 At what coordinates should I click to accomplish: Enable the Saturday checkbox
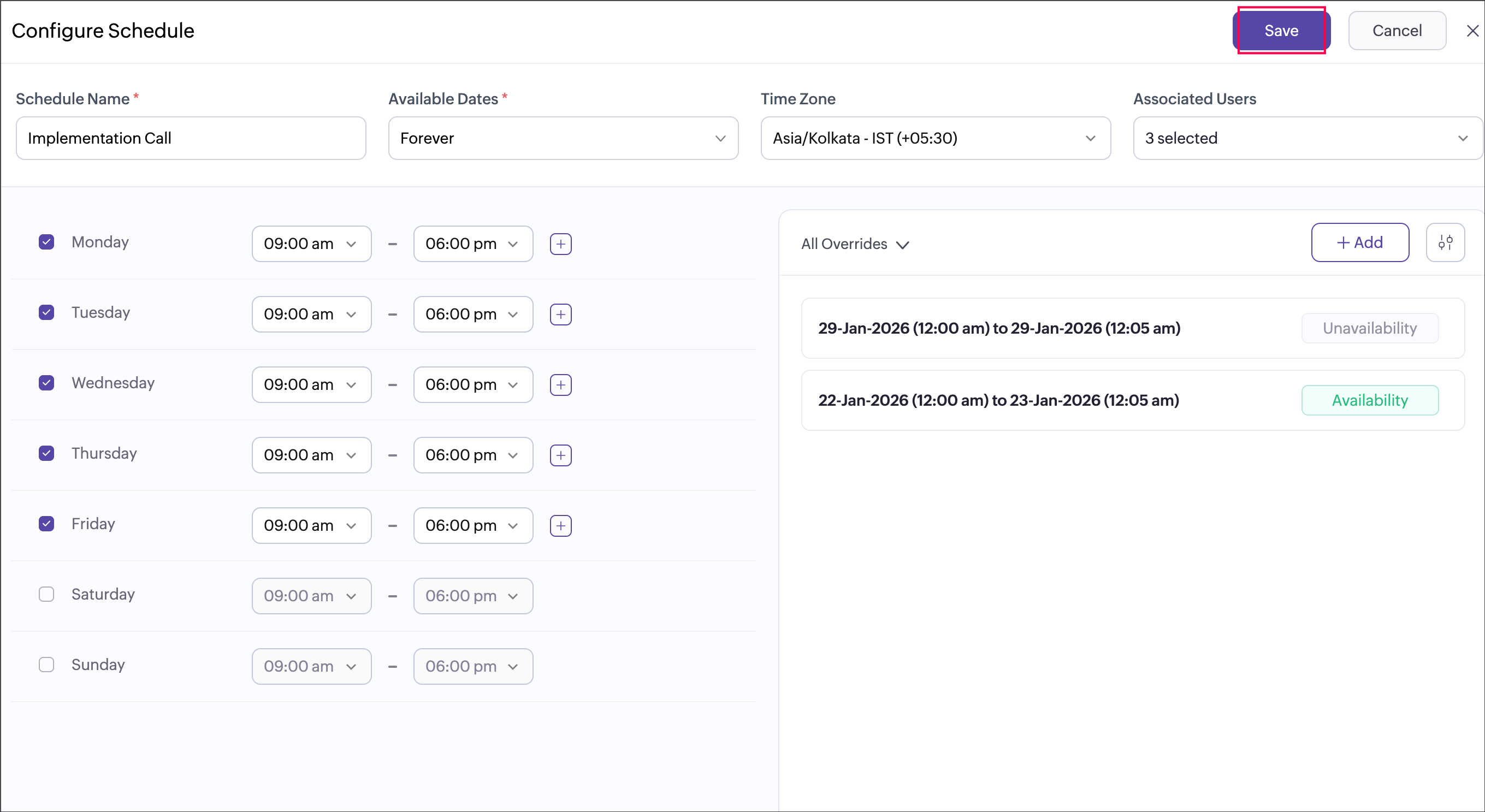pyautogui.click(x=46, y=594)
